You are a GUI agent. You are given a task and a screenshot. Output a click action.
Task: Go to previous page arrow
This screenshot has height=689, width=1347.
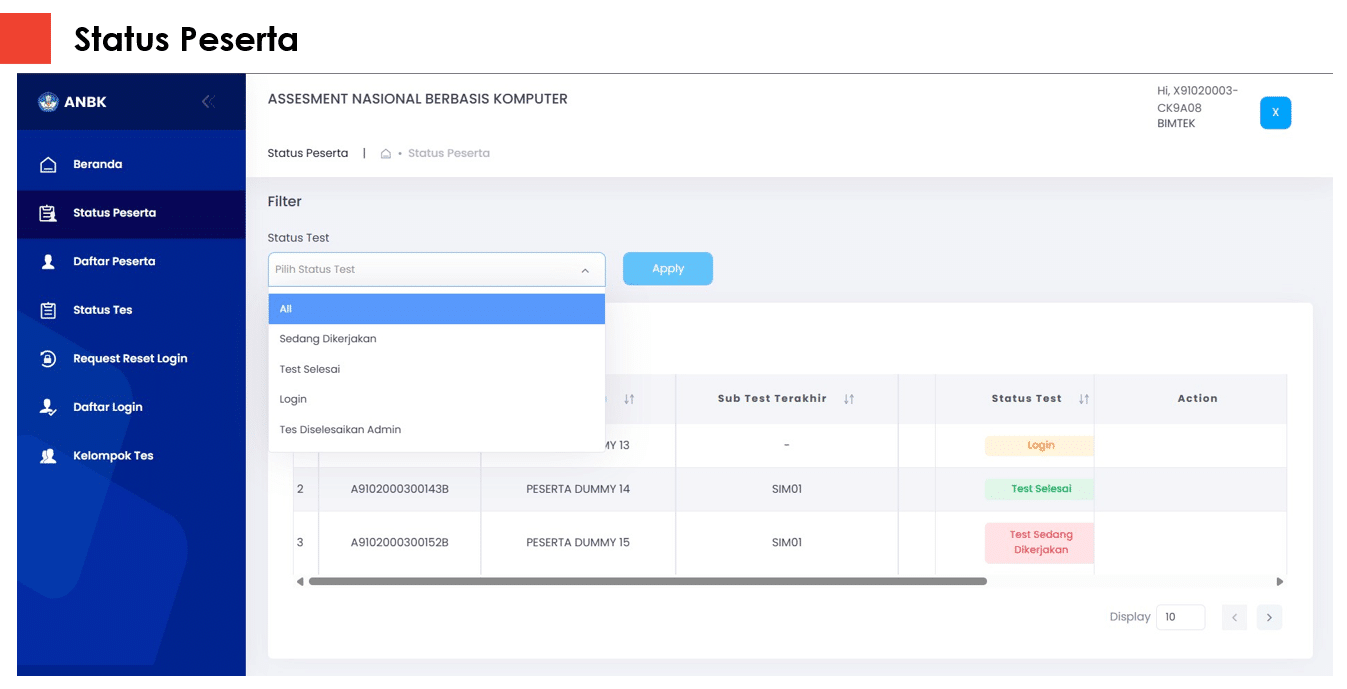point(1235,618)
